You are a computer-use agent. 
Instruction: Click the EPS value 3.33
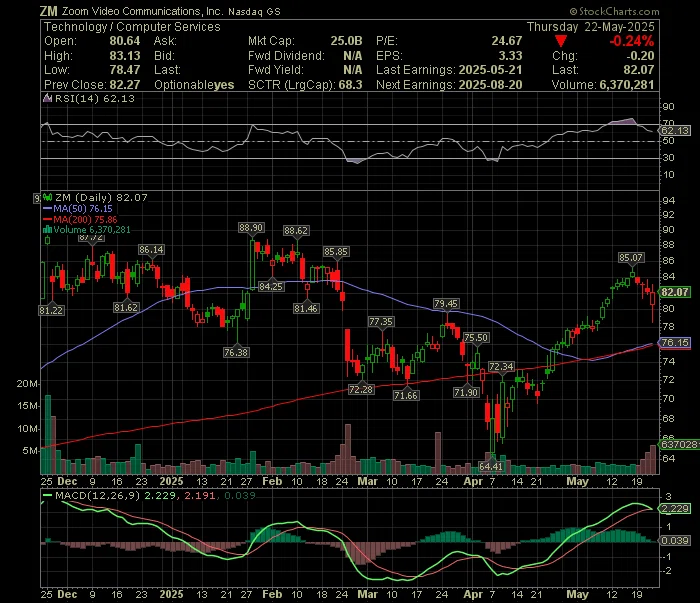(x=510, y=56)
